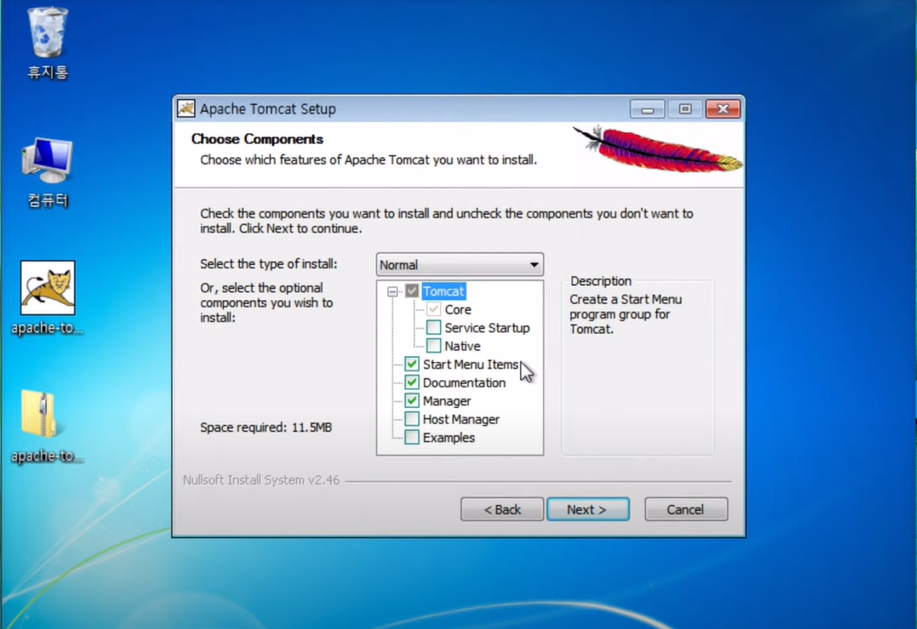The height and width of the screenshot is (629, 917).
Task: Cancel the Tomcat setup
Action: pyautogui.click(x=686, y=509)
